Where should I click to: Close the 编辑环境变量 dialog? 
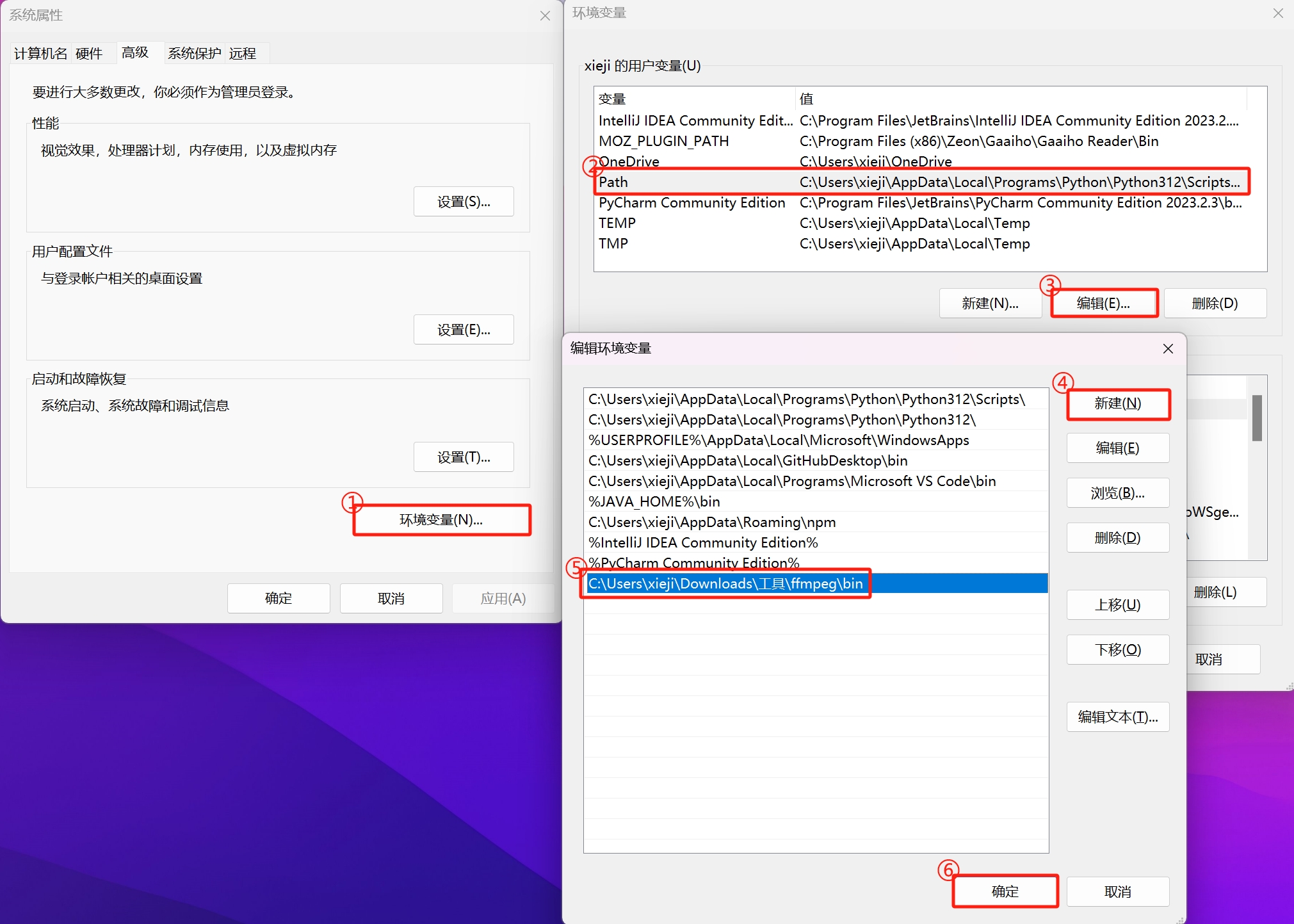coord(1168,348)
